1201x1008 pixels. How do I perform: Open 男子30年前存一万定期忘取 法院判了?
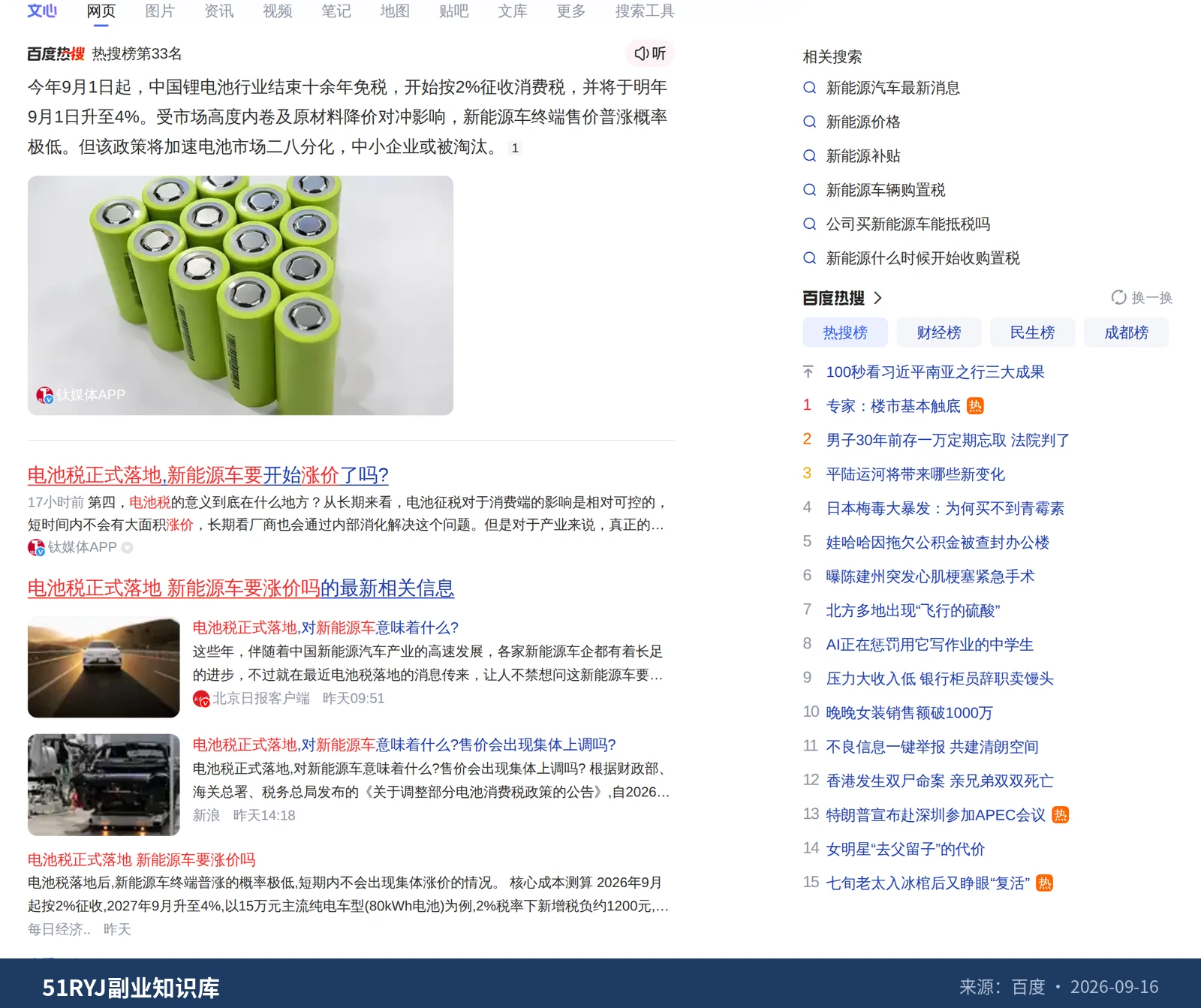[948, 441]
